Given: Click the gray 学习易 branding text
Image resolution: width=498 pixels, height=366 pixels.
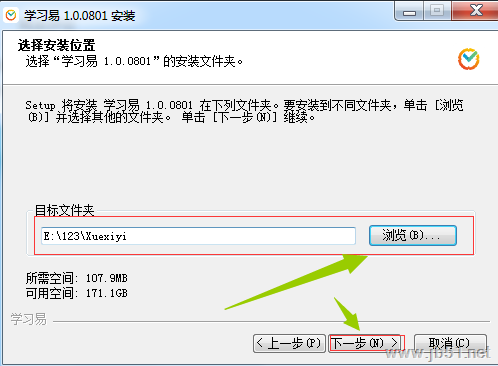Looking at the screenshot, I should 29,319.
